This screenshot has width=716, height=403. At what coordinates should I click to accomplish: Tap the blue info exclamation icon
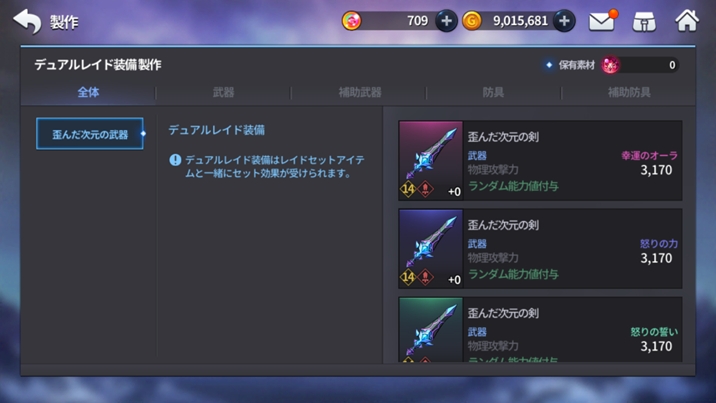pos(175,160)
